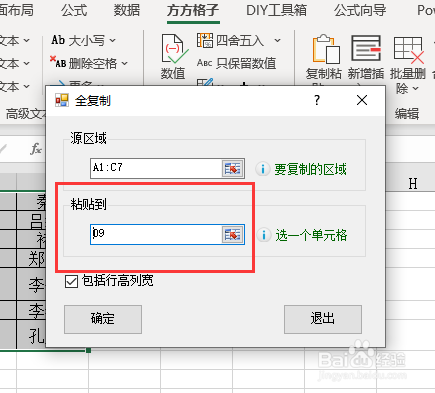Click the Ab 大小写 case icon

(58, 40)
